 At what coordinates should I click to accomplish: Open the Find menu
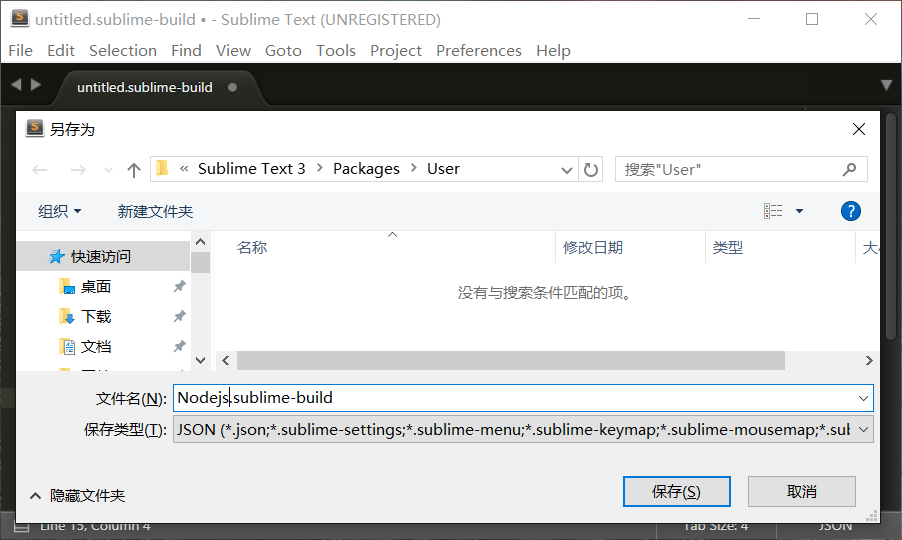186,51
